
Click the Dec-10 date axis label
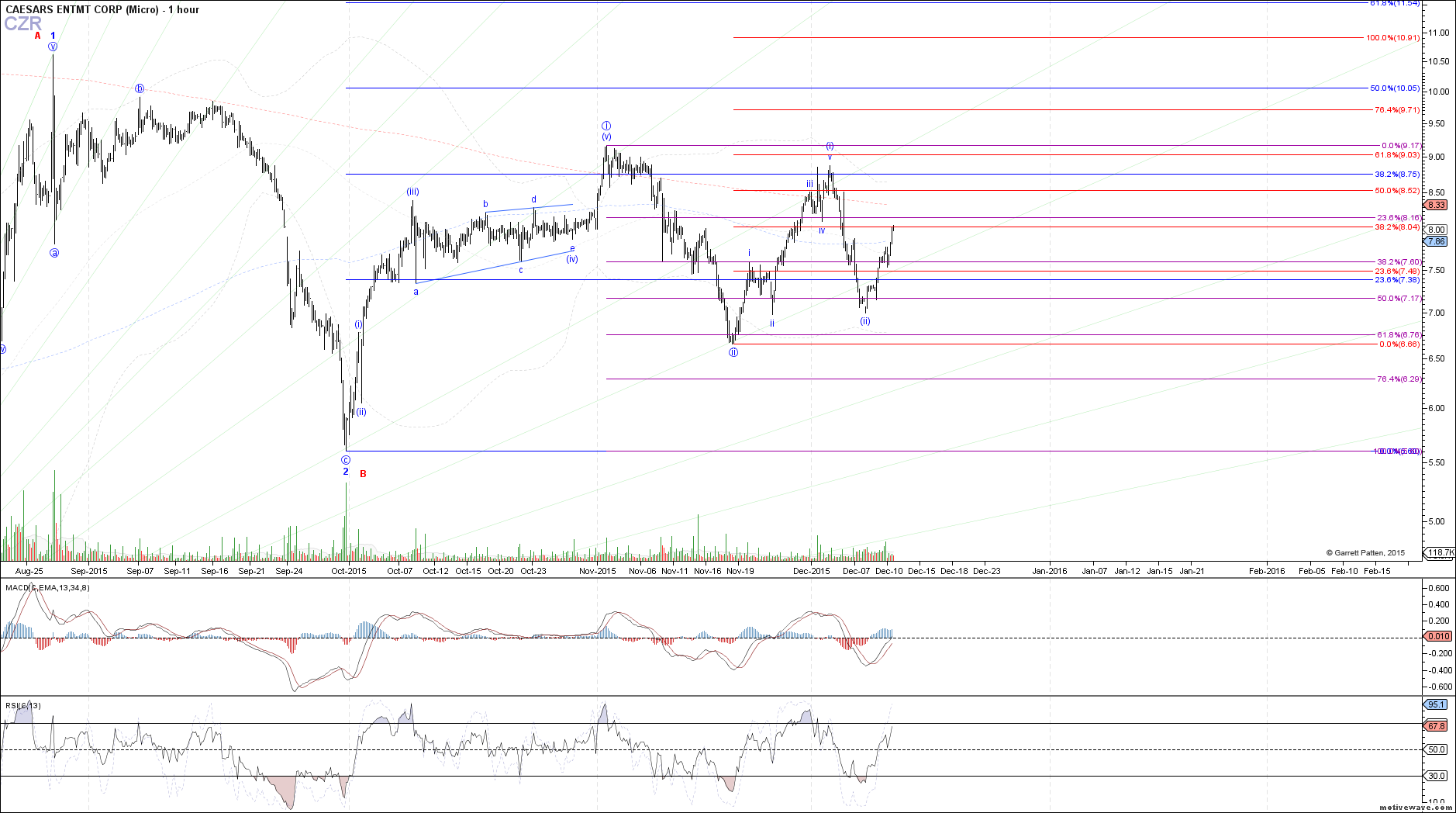[889, 571]
